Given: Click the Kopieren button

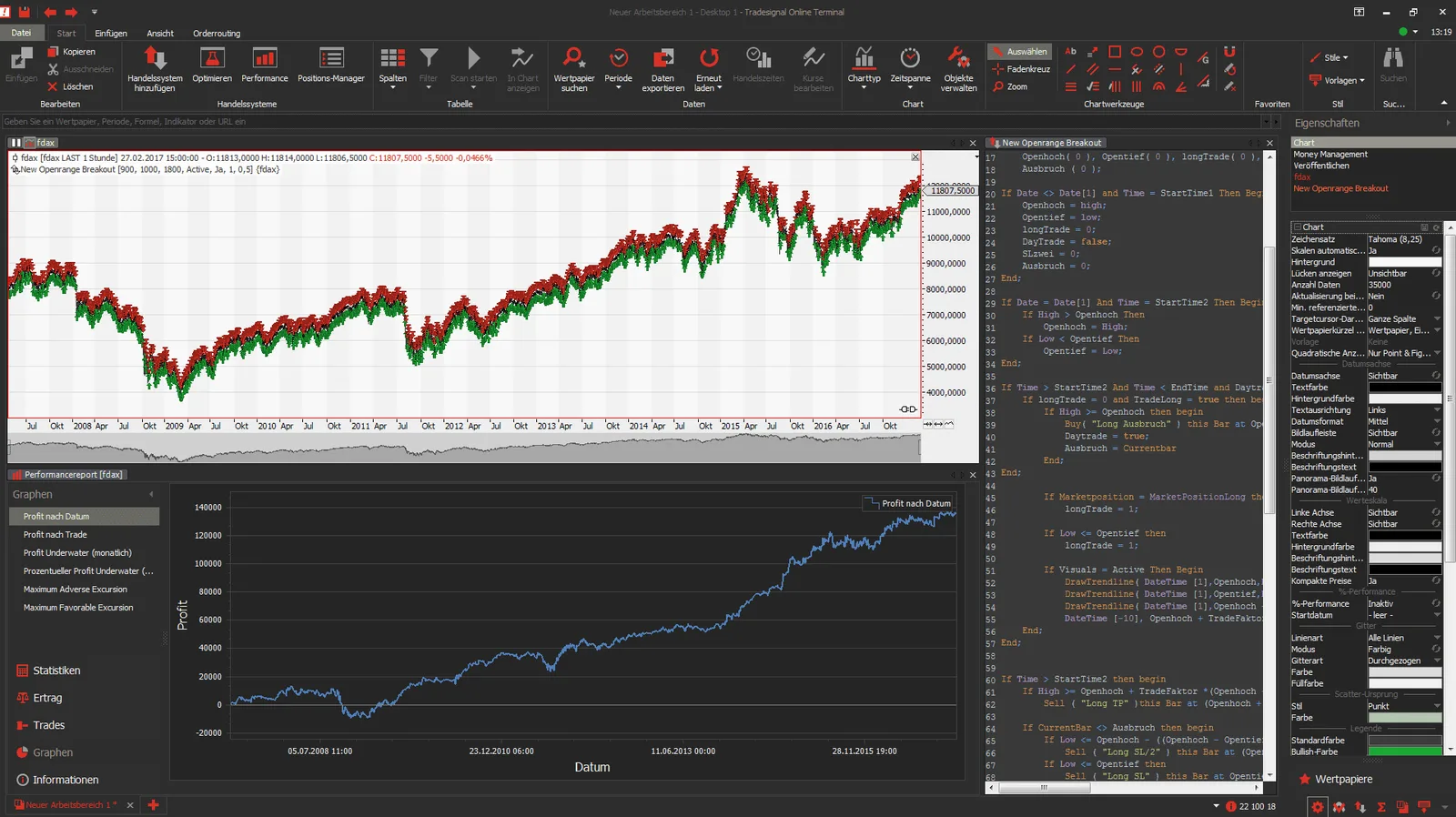Looking at the screenshot, I should click(72, 52).
